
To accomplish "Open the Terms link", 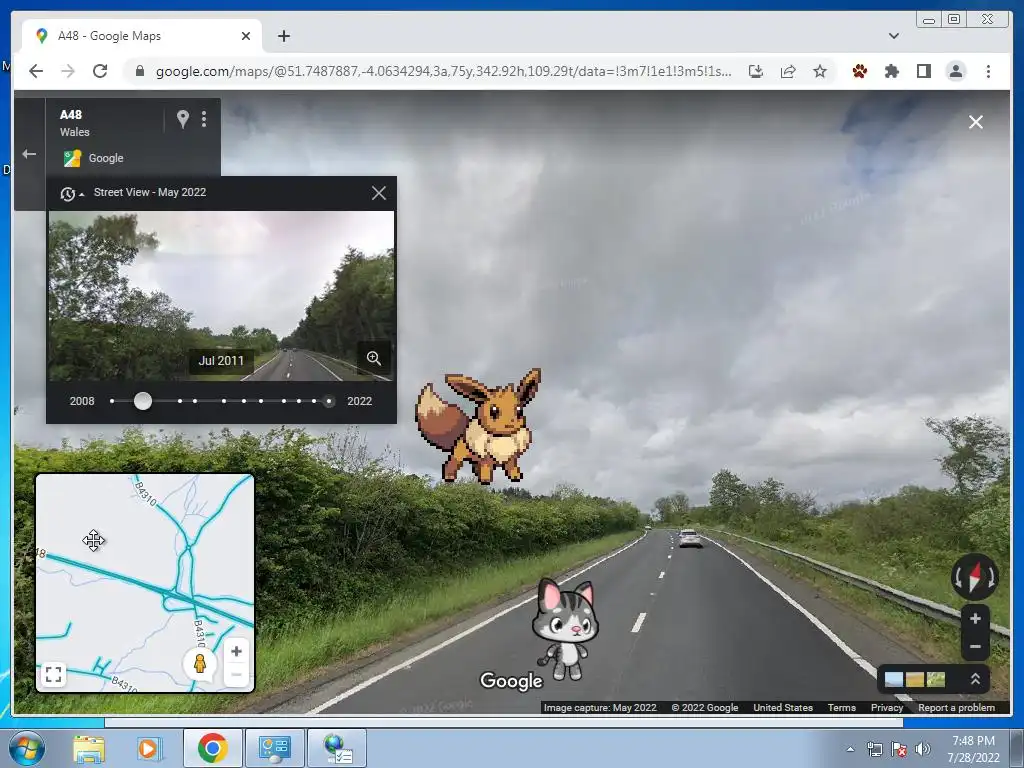I will (x=841, y=707).
